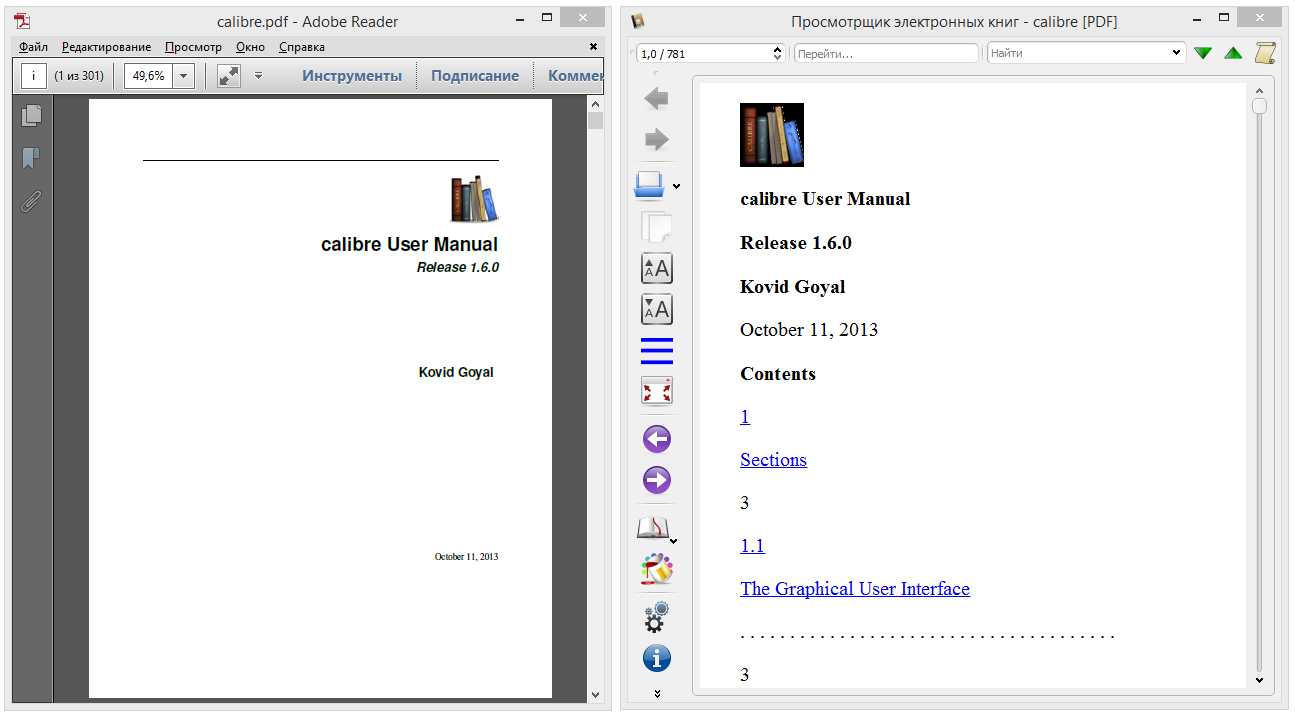Open the Подписание pane
This screenshot has width=1296, height=717.
(x=475, y=76)
